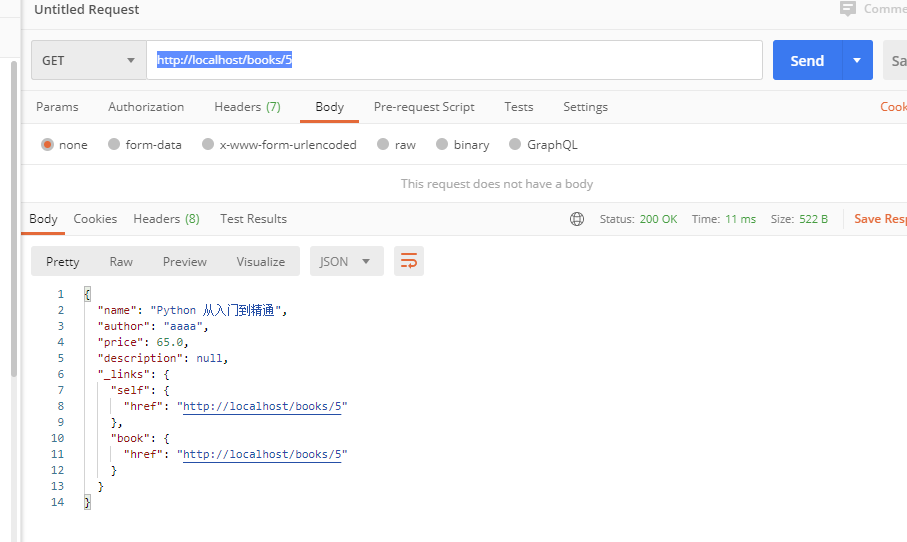Open the request Headers (7) tab
The height and width of the screenshot is (542, 907).
click(x=247, y=107)
